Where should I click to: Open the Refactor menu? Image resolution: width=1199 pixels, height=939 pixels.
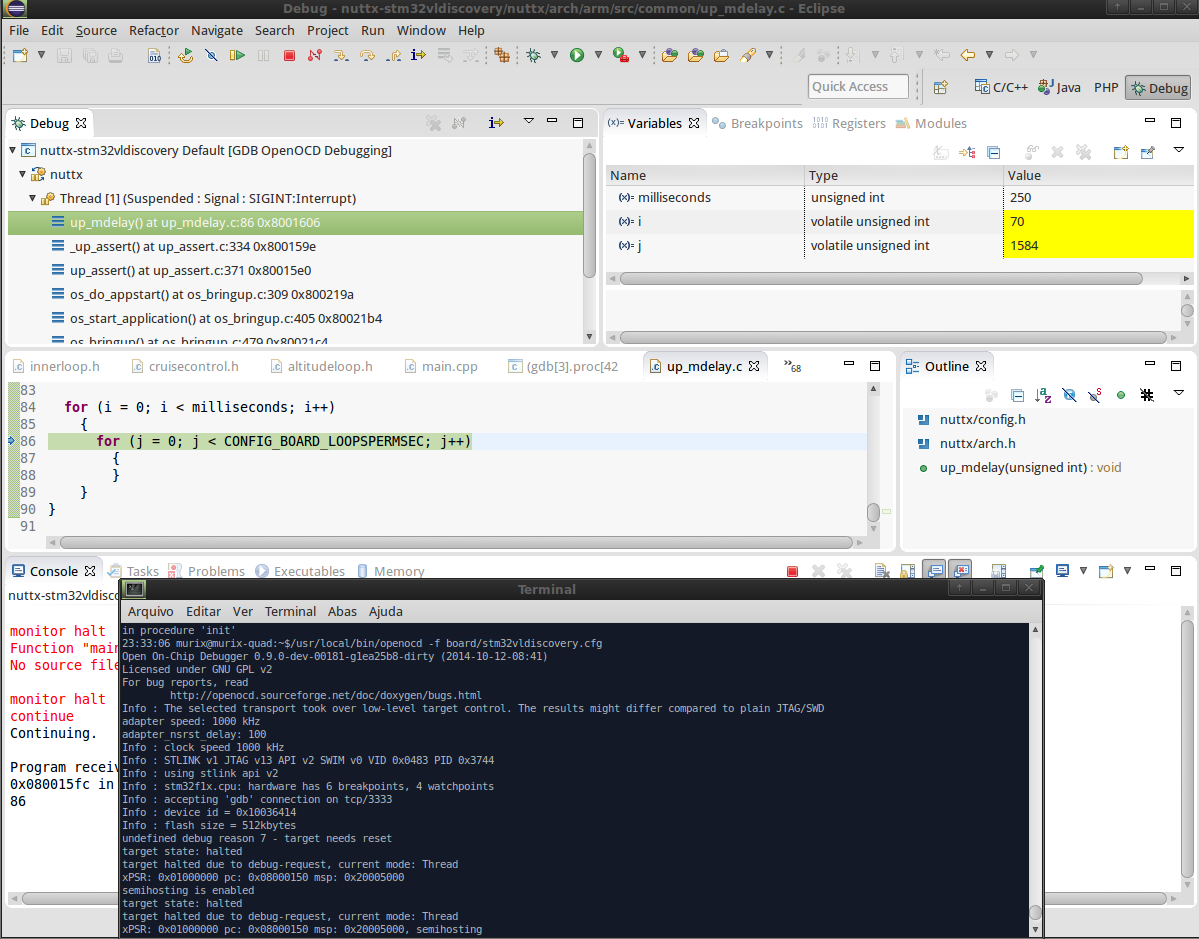click(x=154, y=31)
